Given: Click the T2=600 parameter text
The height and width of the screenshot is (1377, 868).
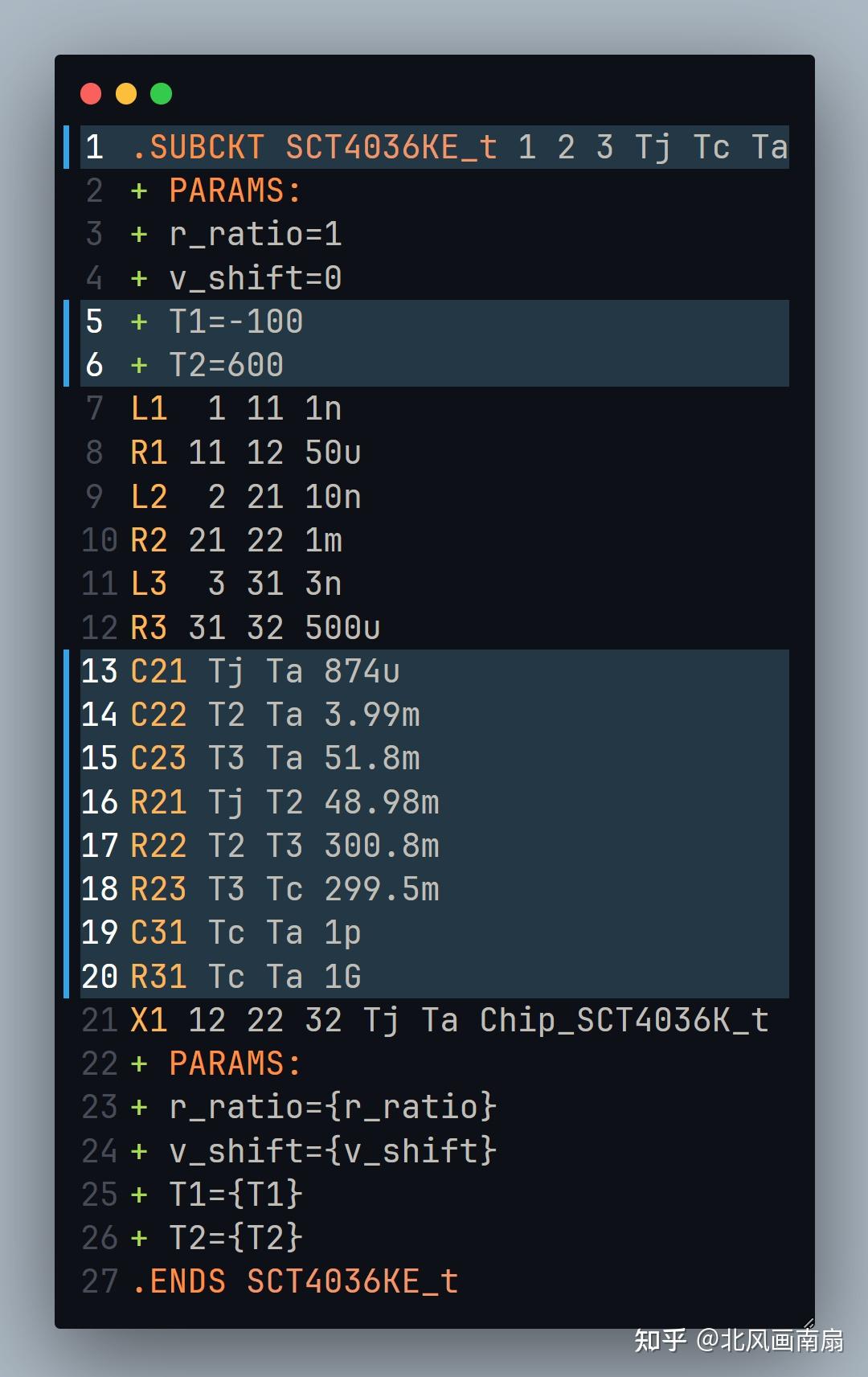Looking at the screenshot, I should (x=226, y=365).
